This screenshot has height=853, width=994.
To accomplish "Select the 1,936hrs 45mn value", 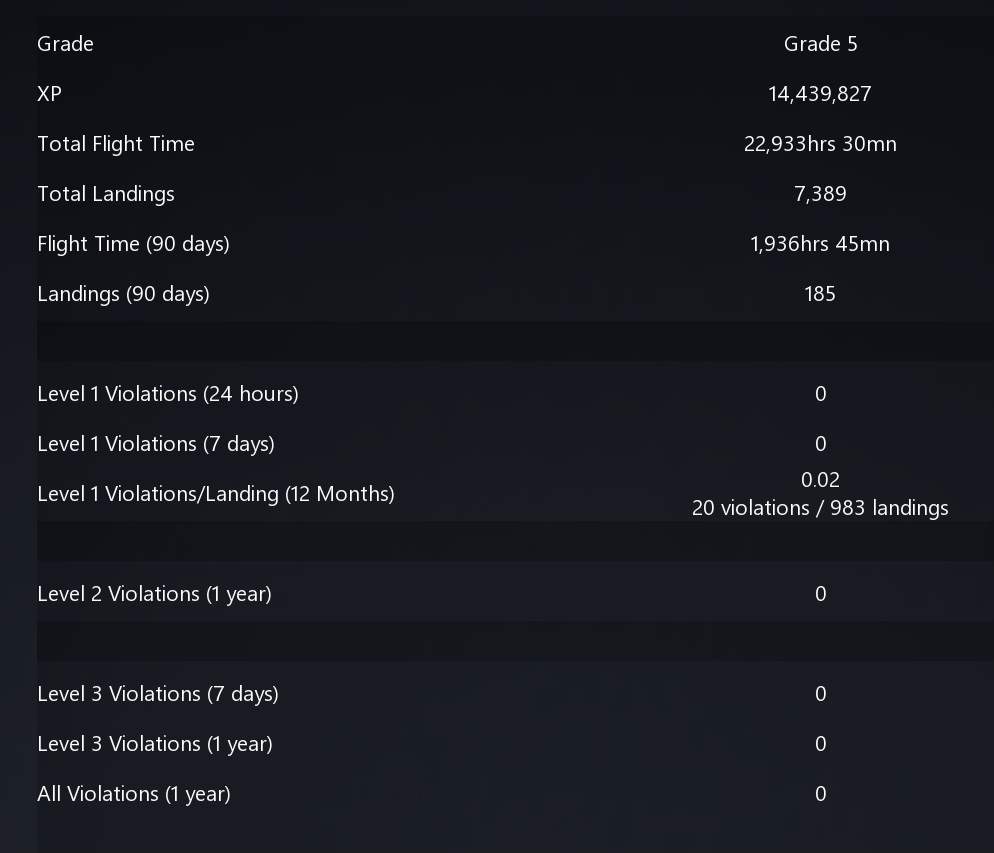I will coord(820,244).
